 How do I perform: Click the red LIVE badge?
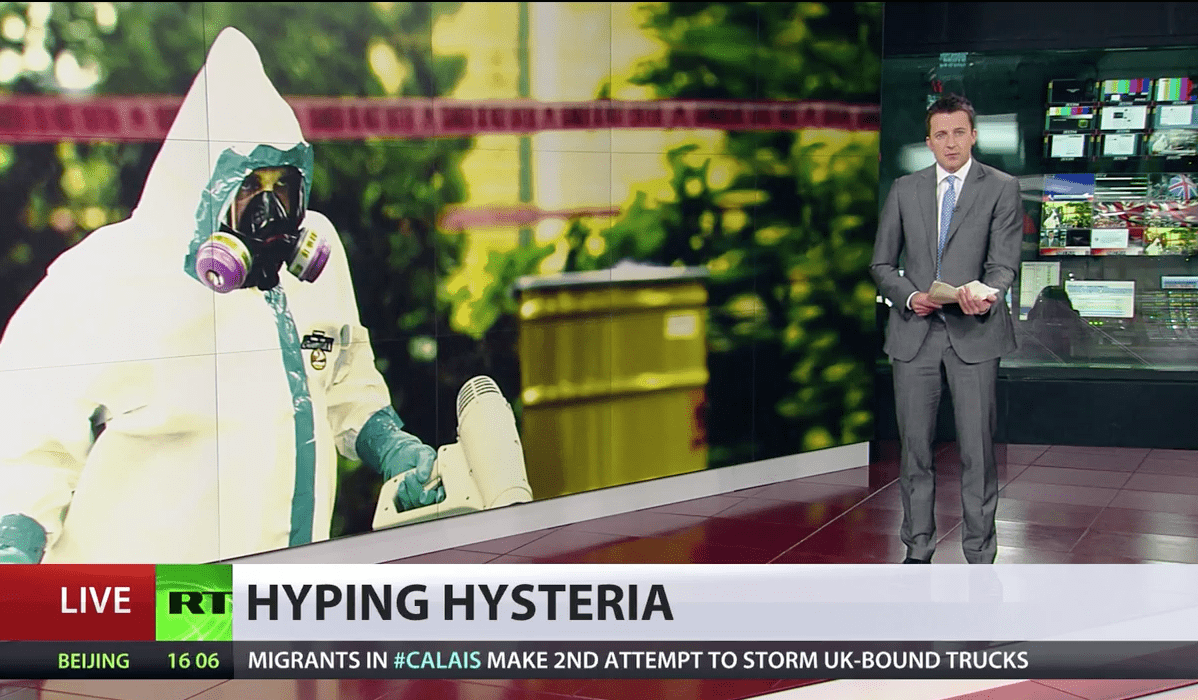coord(78,602)
